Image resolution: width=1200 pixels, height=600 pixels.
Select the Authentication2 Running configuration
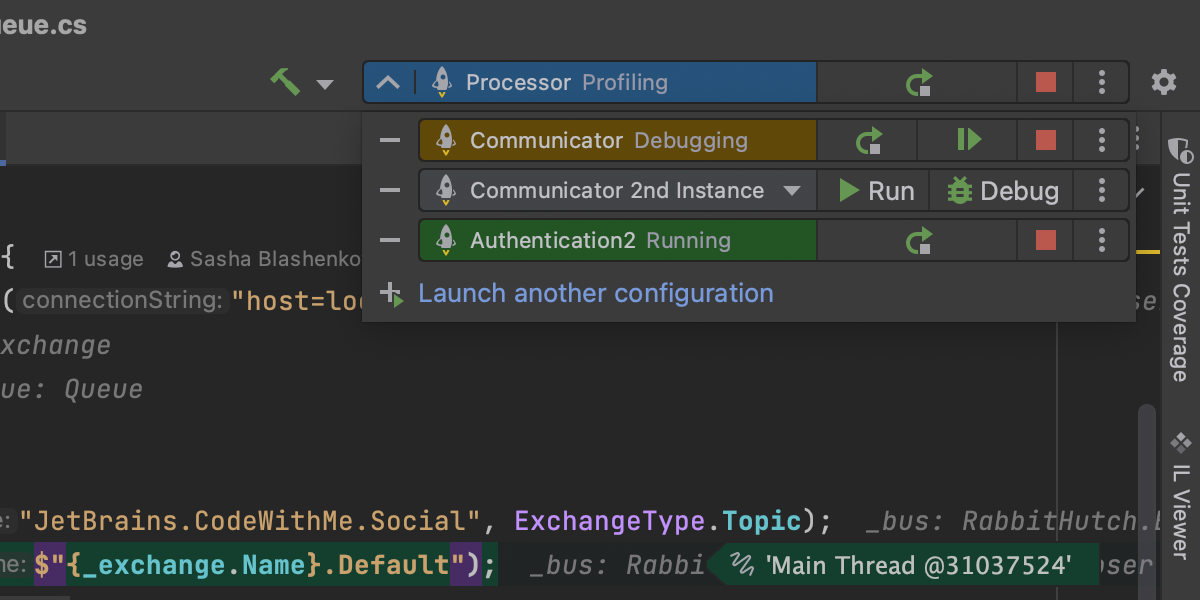pos(617,240)
